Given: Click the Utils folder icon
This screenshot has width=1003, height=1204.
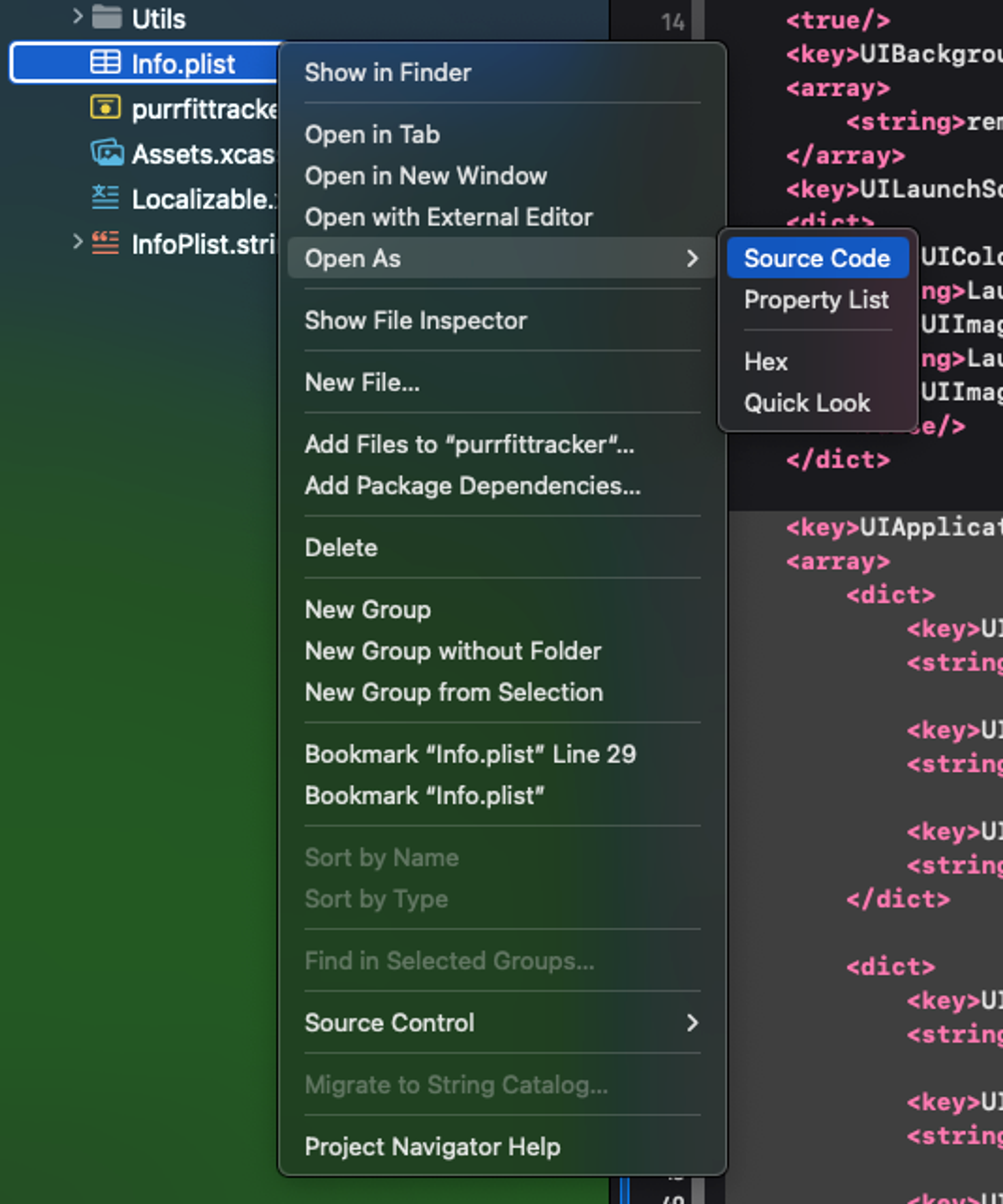Looking at the screenshot, I should point(107,18).
